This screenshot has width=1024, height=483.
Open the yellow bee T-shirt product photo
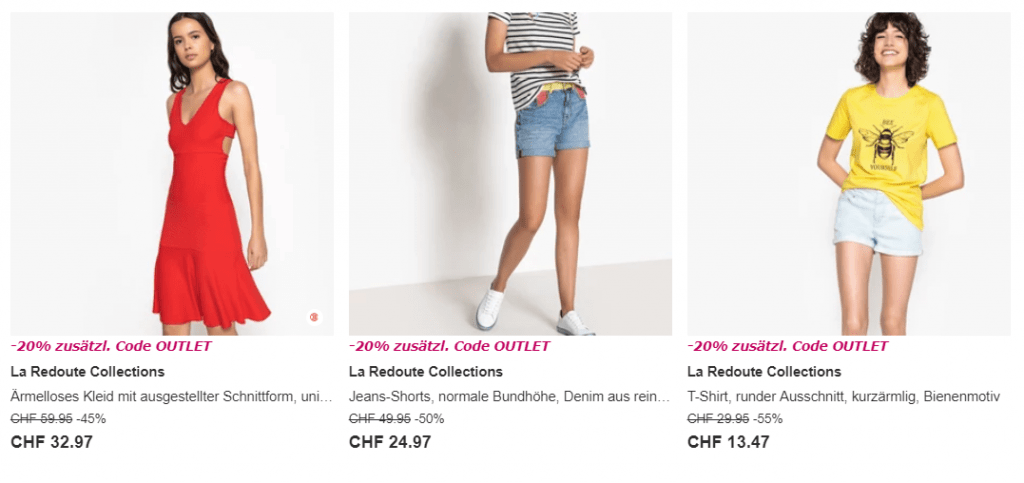pos(848,173)
